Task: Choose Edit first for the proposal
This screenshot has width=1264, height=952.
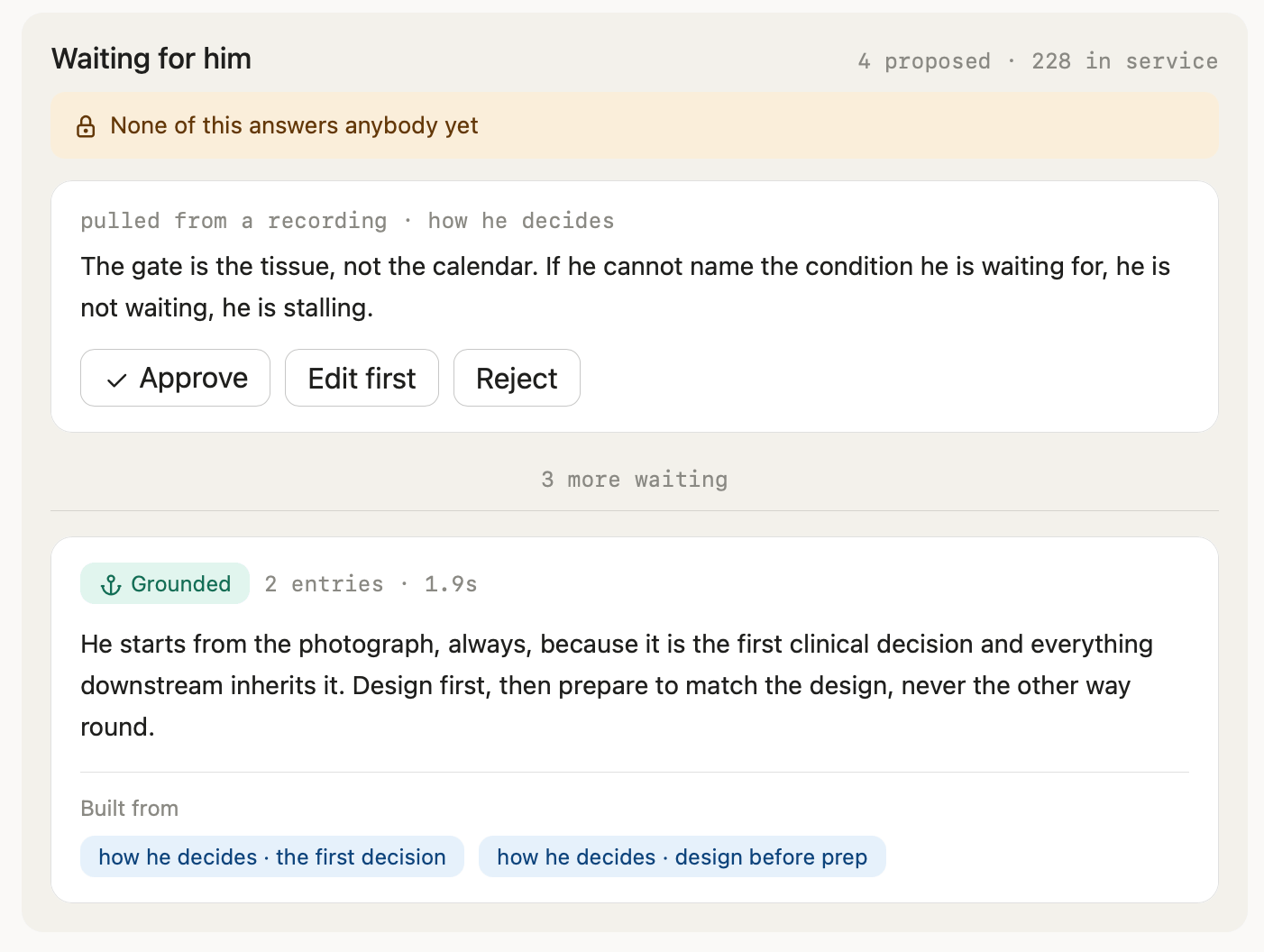Action: (x=362, y=378)
